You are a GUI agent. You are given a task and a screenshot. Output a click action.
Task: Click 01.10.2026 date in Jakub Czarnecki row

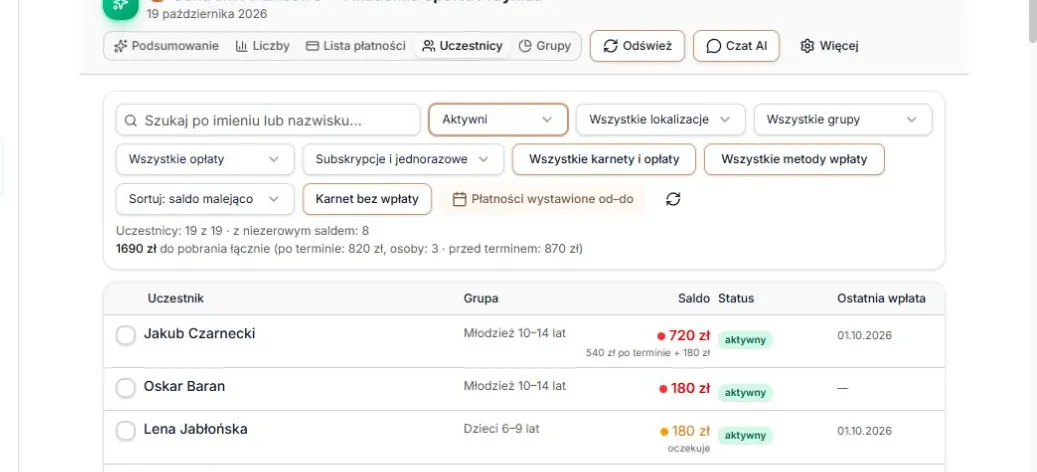864,335
